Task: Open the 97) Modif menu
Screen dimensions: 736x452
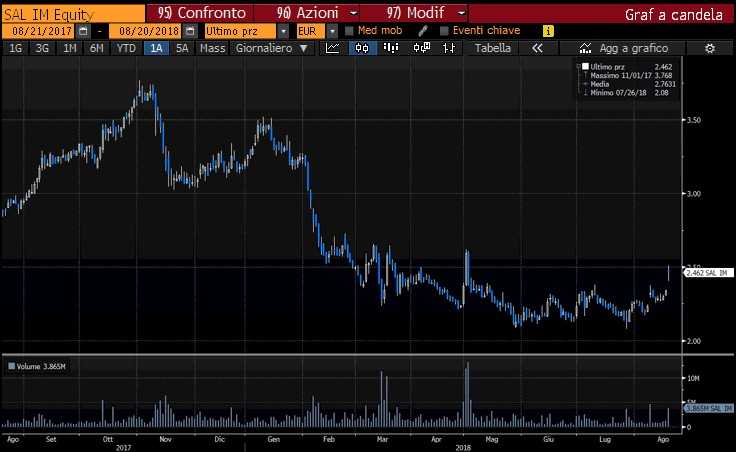Action: (415, 13)
